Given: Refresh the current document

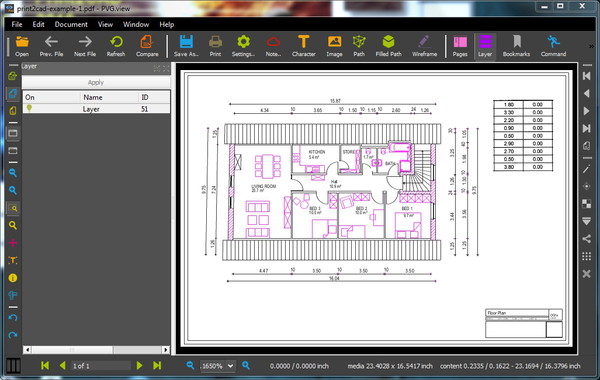Looking at the screenshot, I should coord(116,46).
